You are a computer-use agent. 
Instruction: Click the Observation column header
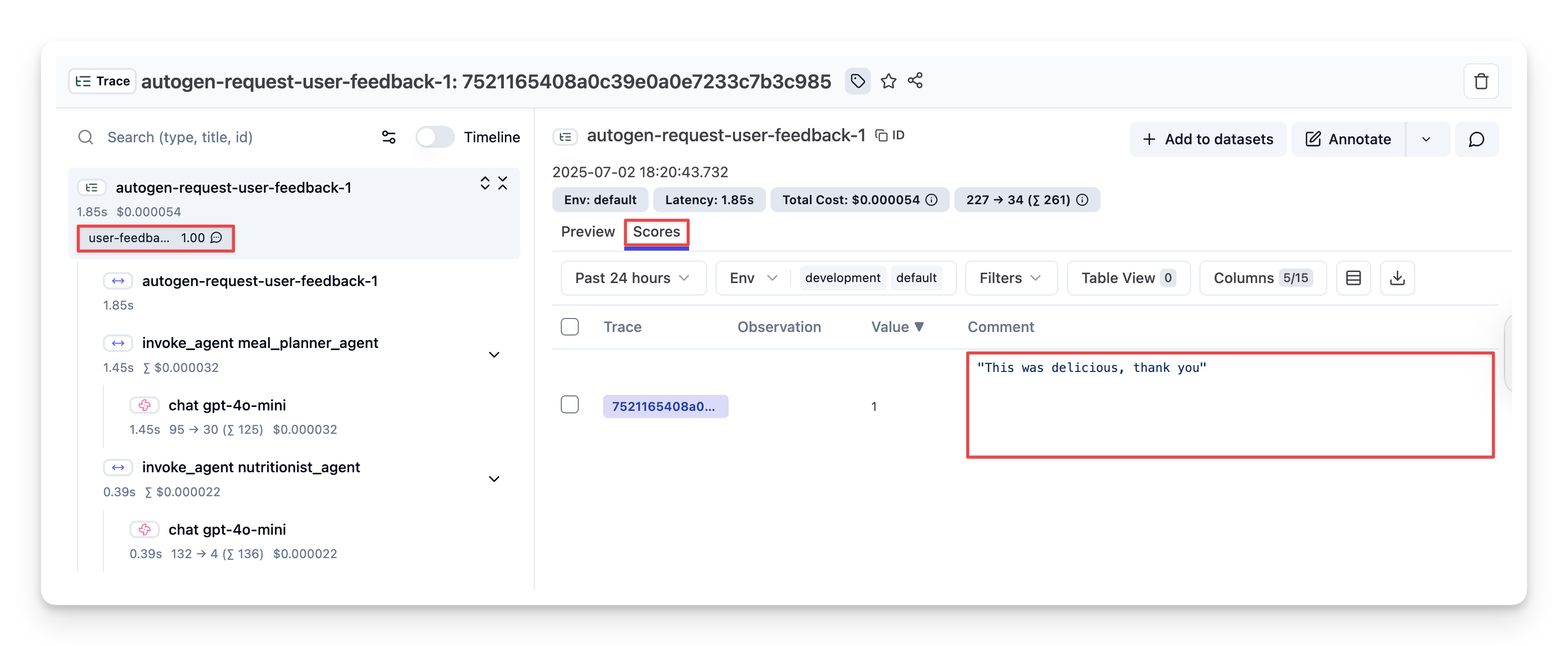(x=779, y=327)
